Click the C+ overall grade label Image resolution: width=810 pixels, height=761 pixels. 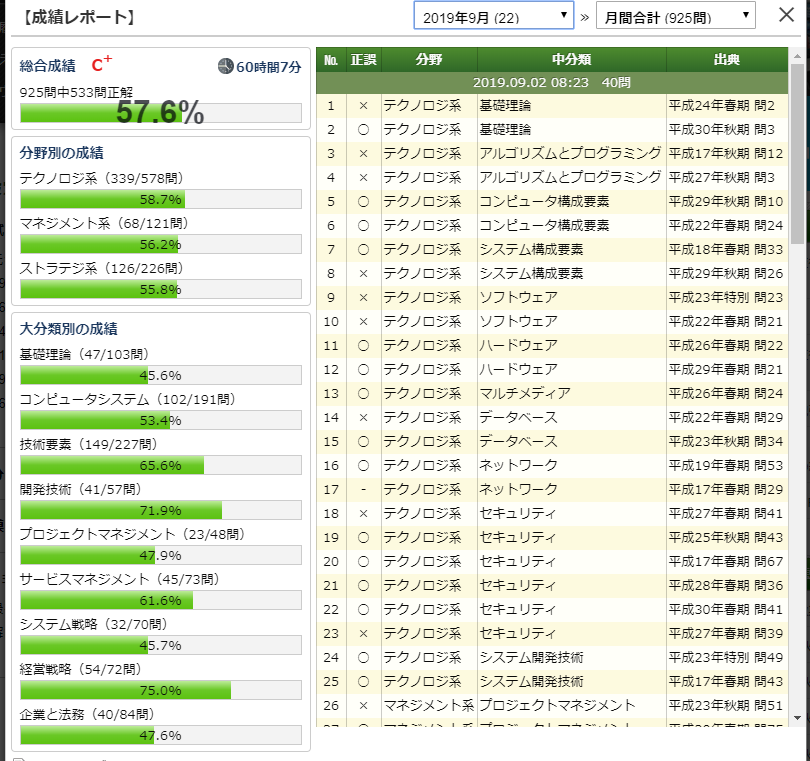click(x=101, y=65)
